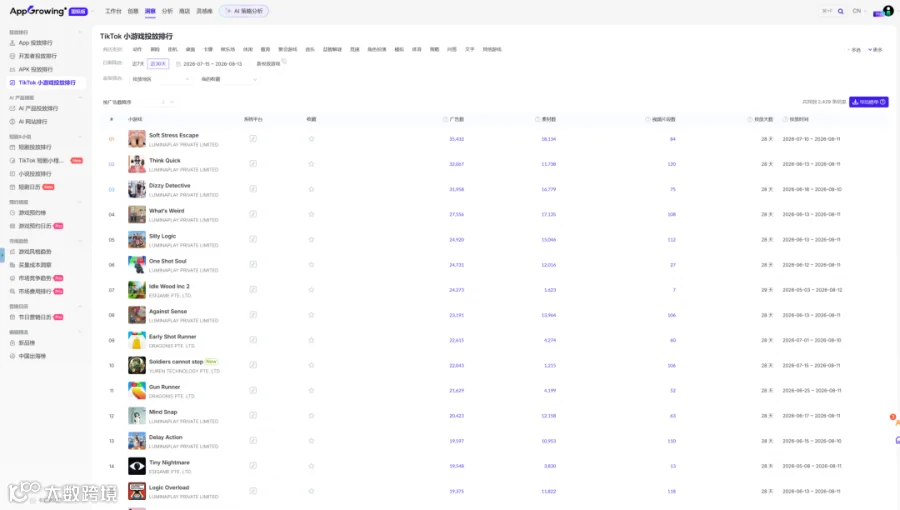
Task: Click the sidebar collapse handle on left edge
Action: point(2,255)
